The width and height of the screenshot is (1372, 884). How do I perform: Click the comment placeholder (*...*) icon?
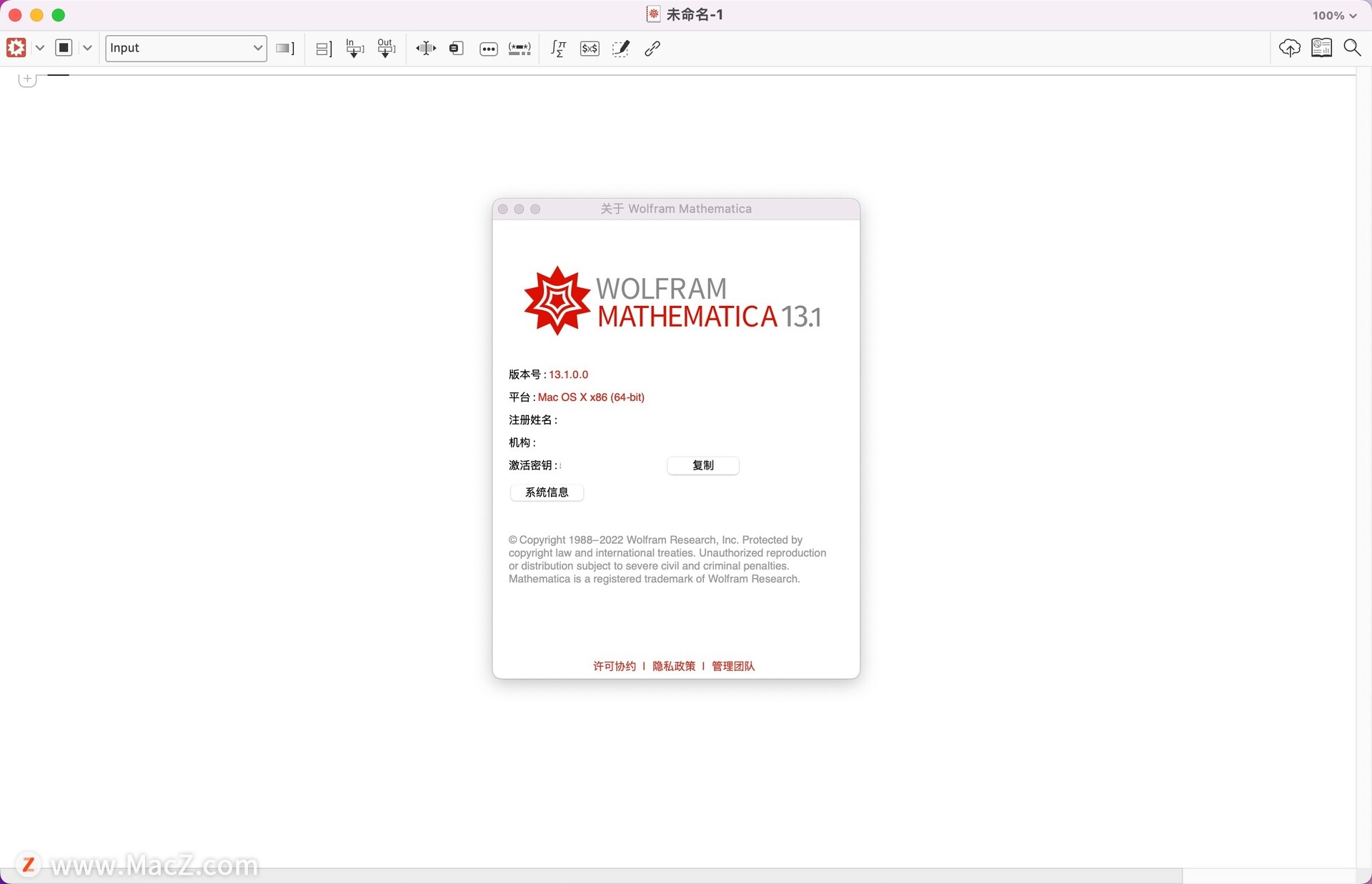coord(520,49)
